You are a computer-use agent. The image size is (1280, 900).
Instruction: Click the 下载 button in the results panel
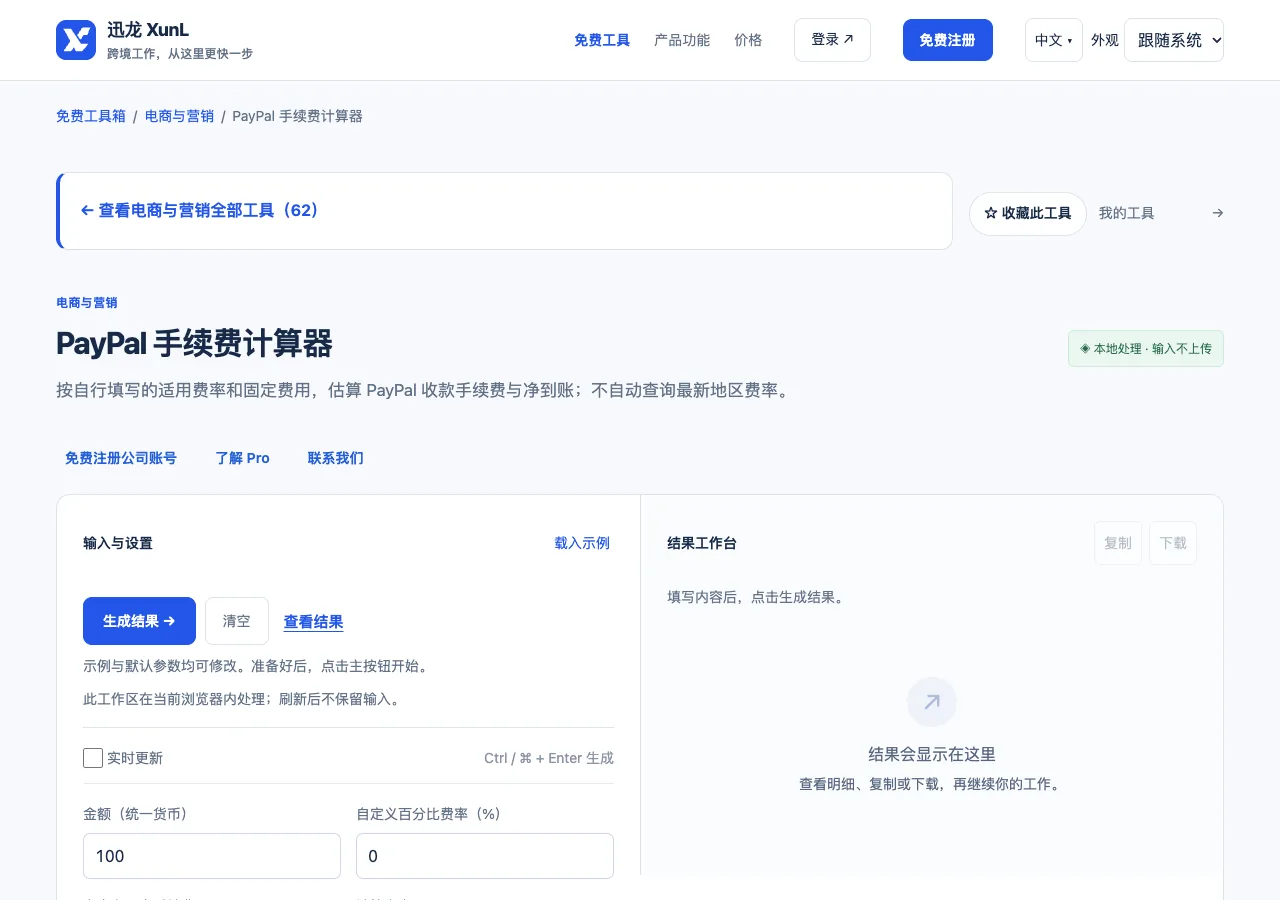click(1173, 543)
